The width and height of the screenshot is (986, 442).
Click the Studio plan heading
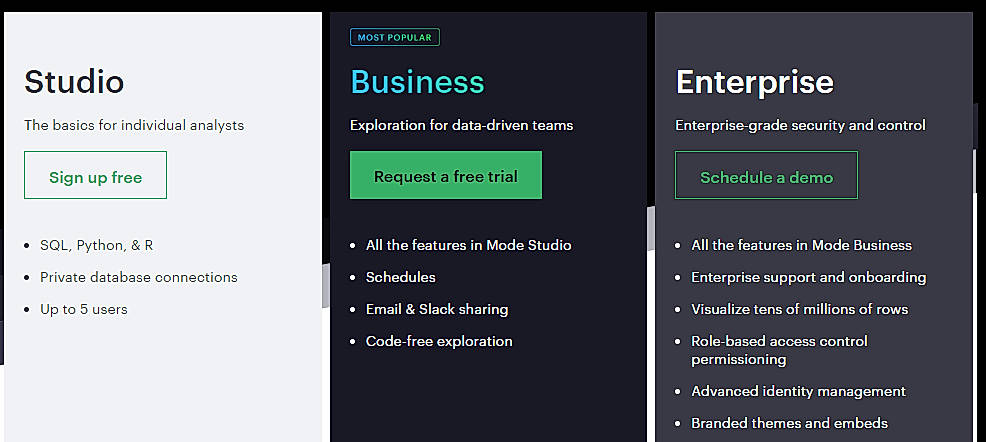pos(74,82)
